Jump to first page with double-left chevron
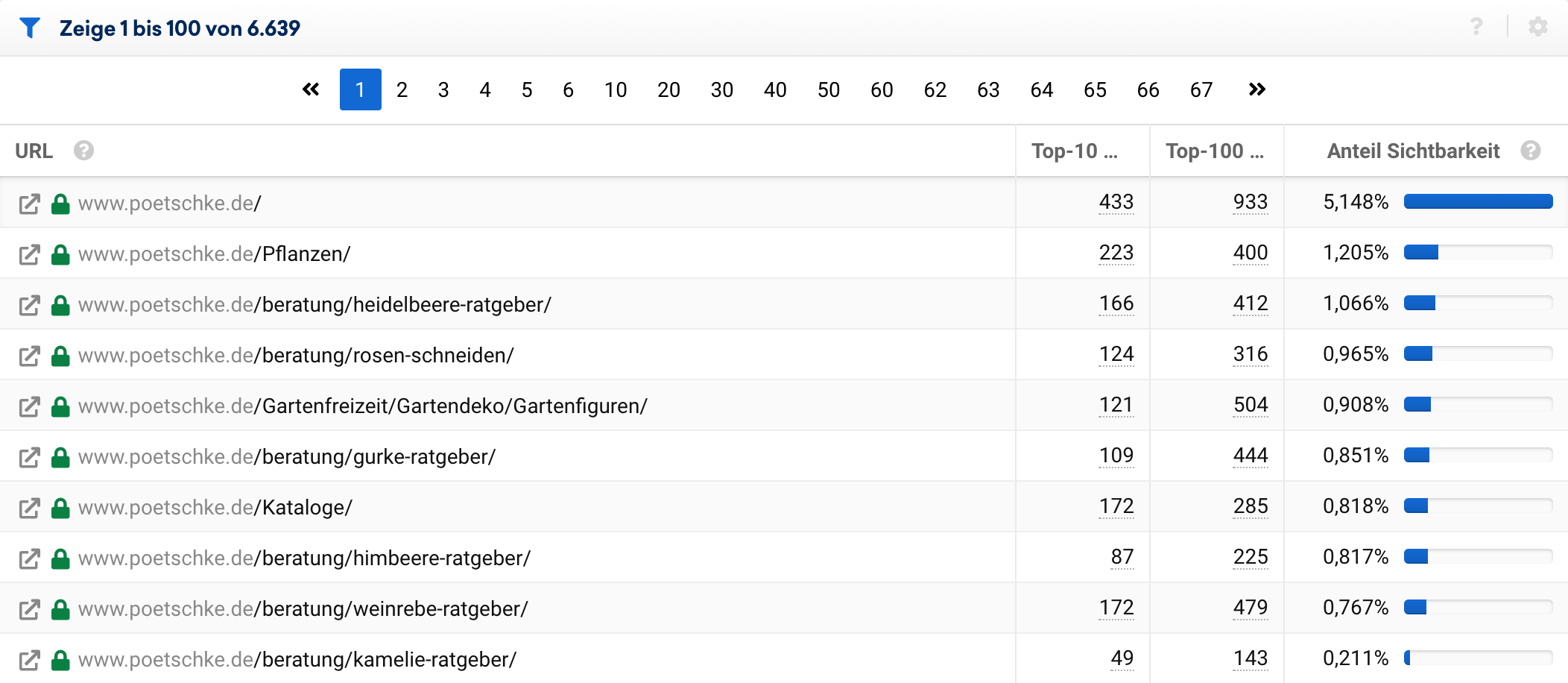1568x683 pixels. (x=311, y=89)
